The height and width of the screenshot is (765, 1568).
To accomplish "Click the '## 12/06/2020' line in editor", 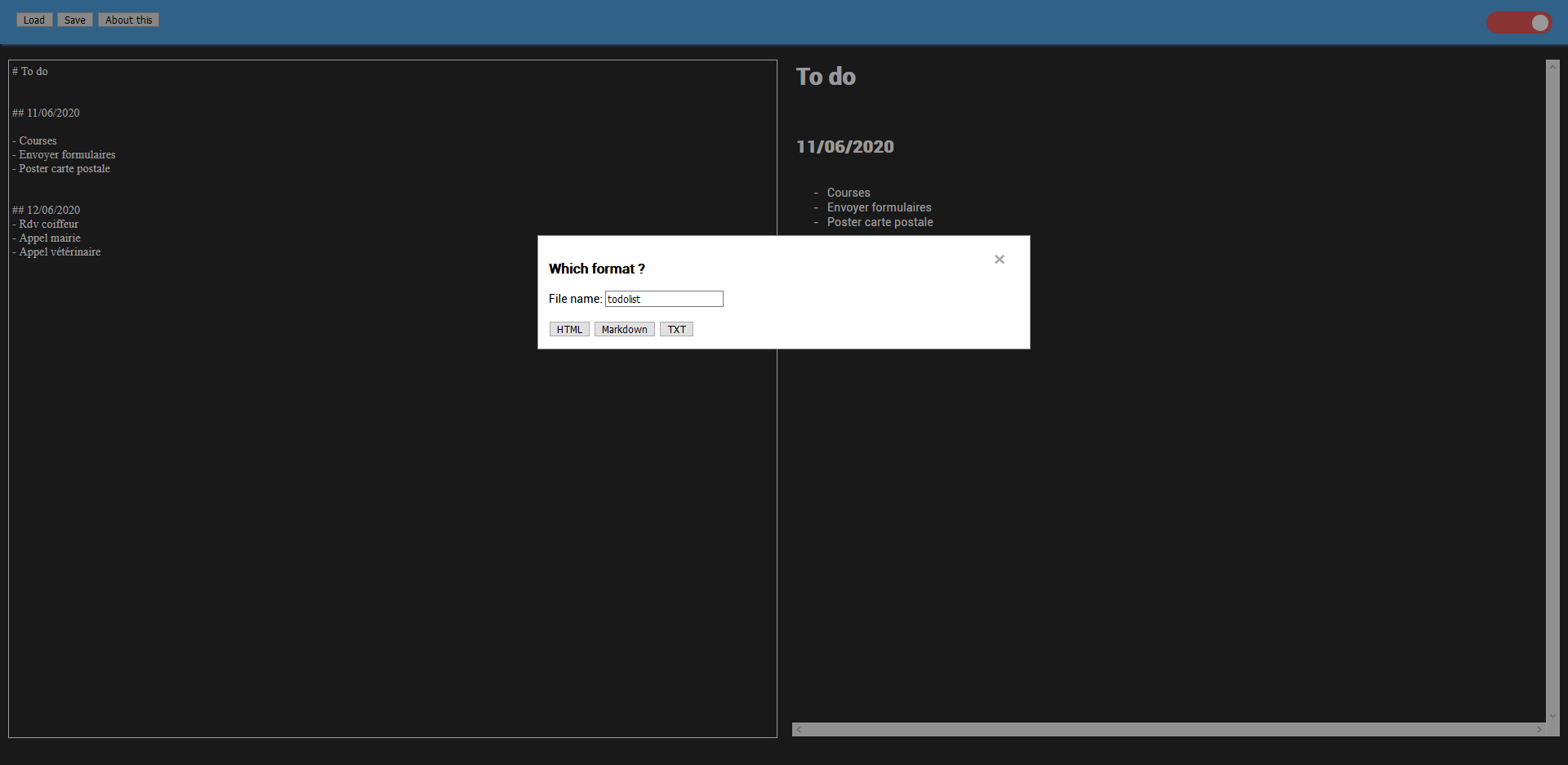I will [47, 211].
